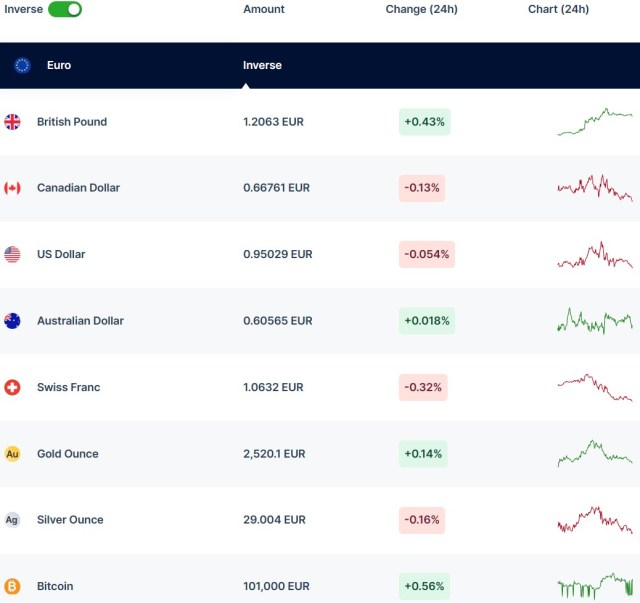Select the 2,520.1 EUR gold amount
This screenshot has width=640, height=603.
tap(274, 454)
